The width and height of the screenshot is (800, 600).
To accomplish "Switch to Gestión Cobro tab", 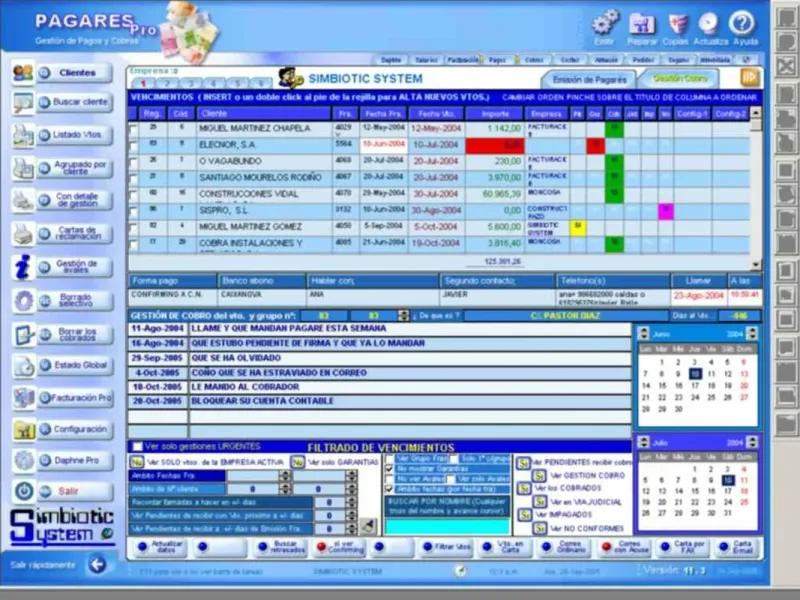I will point(680,79).
